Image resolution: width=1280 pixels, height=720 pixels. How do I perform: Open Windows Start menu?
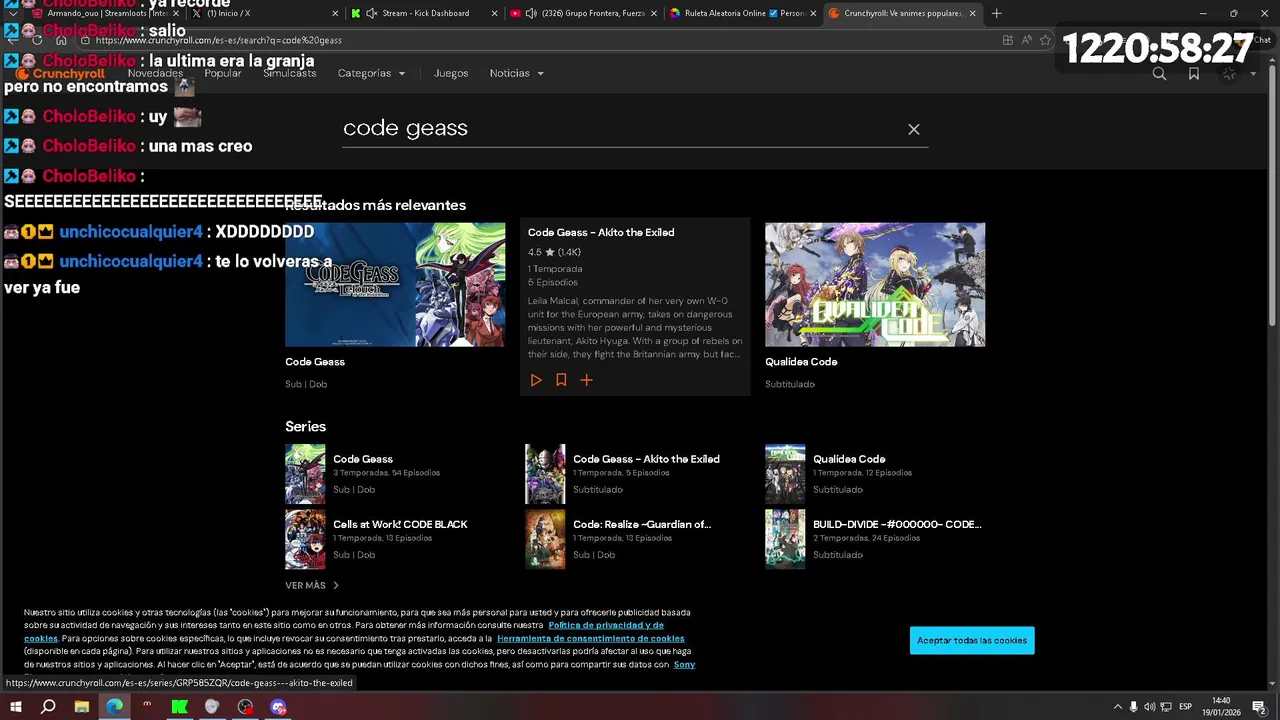[x=15, y=707]
